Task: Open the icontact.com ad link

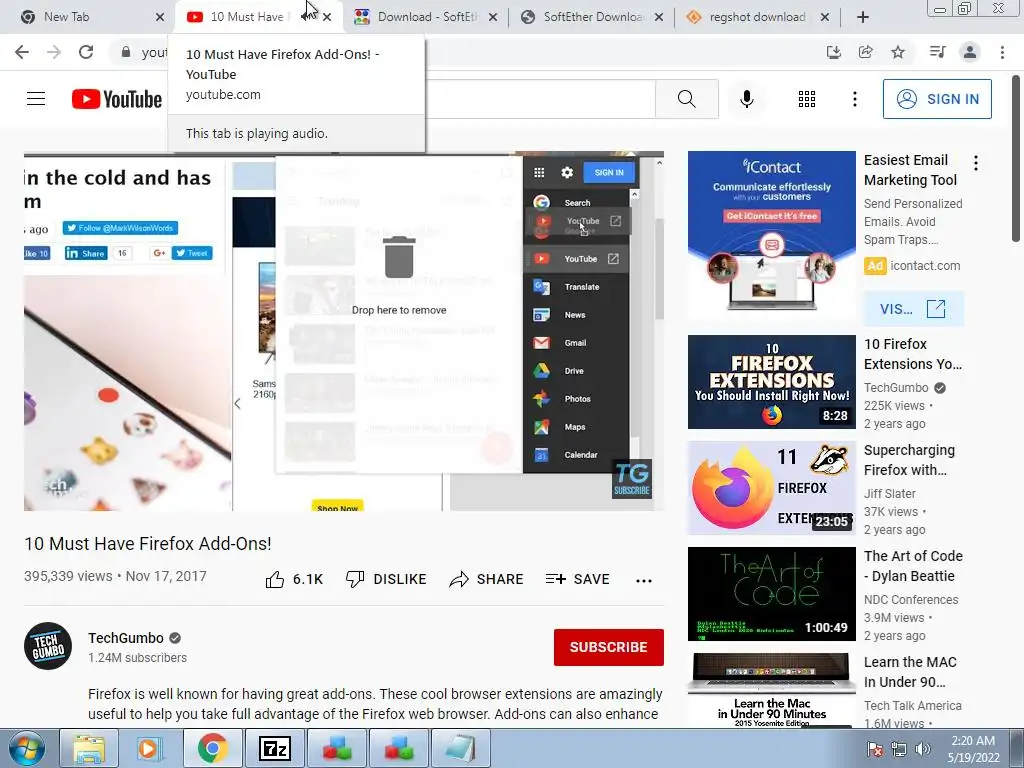Action: click(x=925, y=266)
